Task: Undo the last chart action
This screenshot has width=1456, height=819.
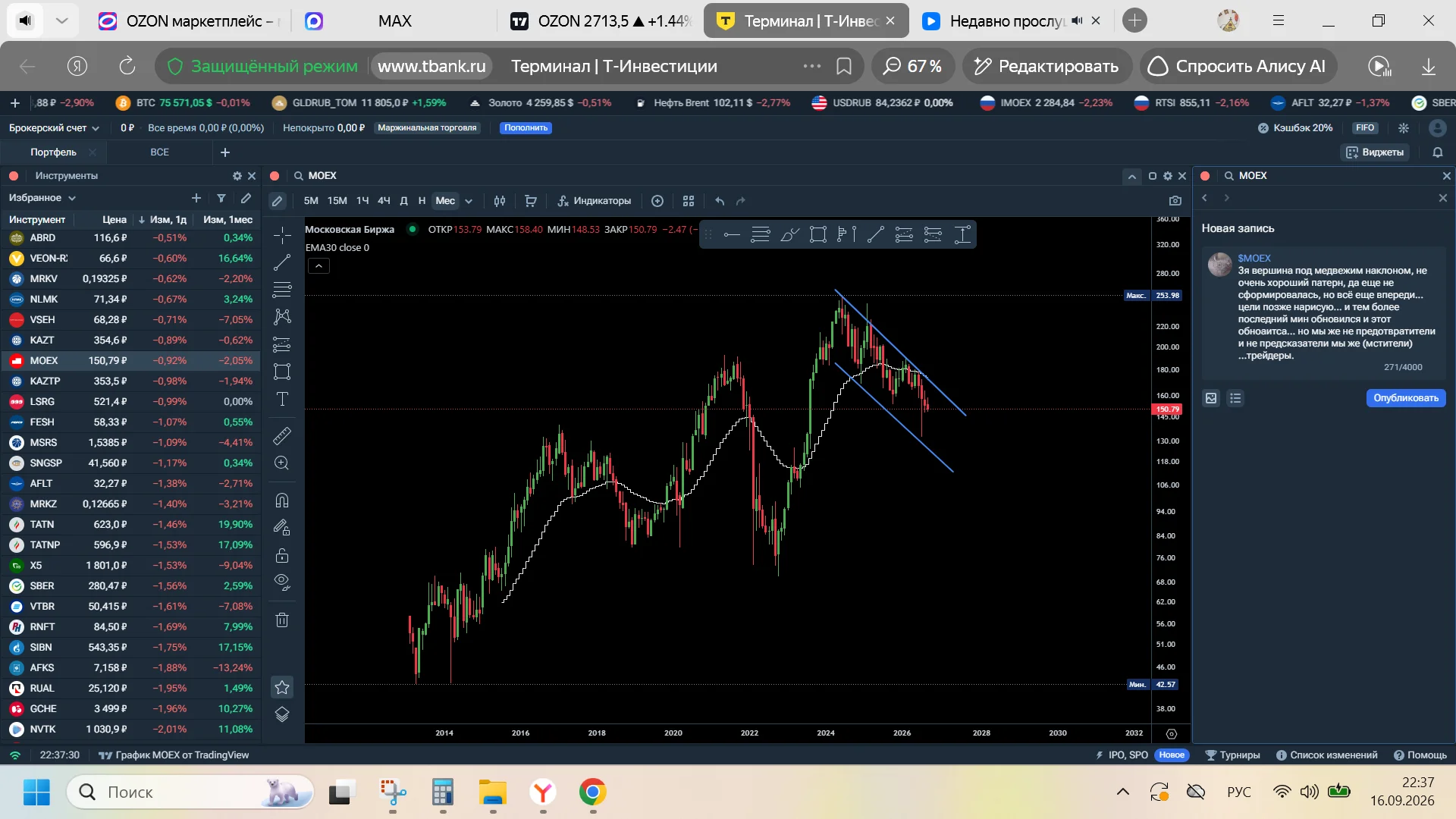Action: coord(720,201)
